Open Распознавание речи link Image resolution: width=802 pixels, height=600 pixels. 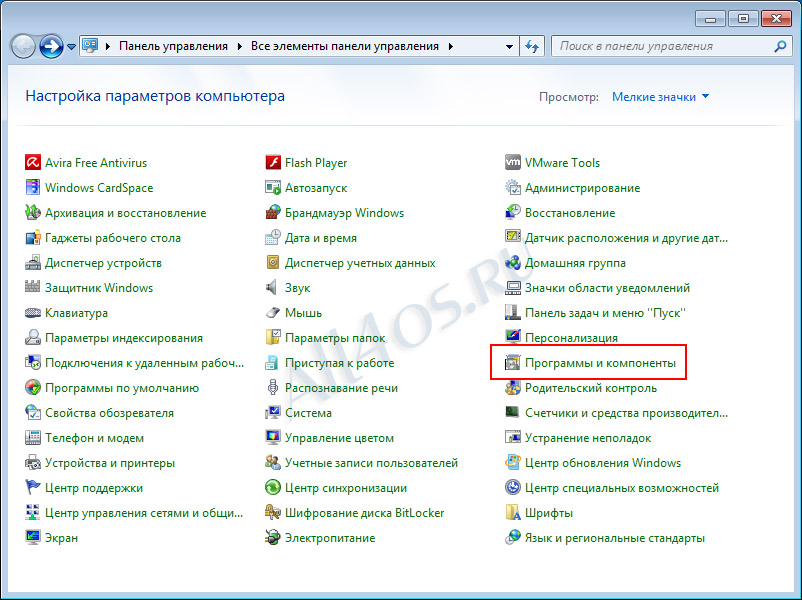[x=341, y=388]
